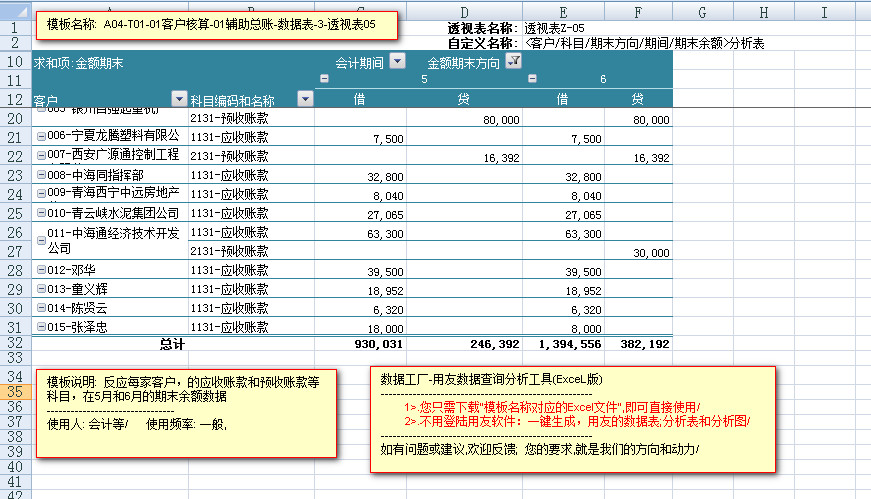Select column header D
This screenshot has width=871, height=499.
464,12
